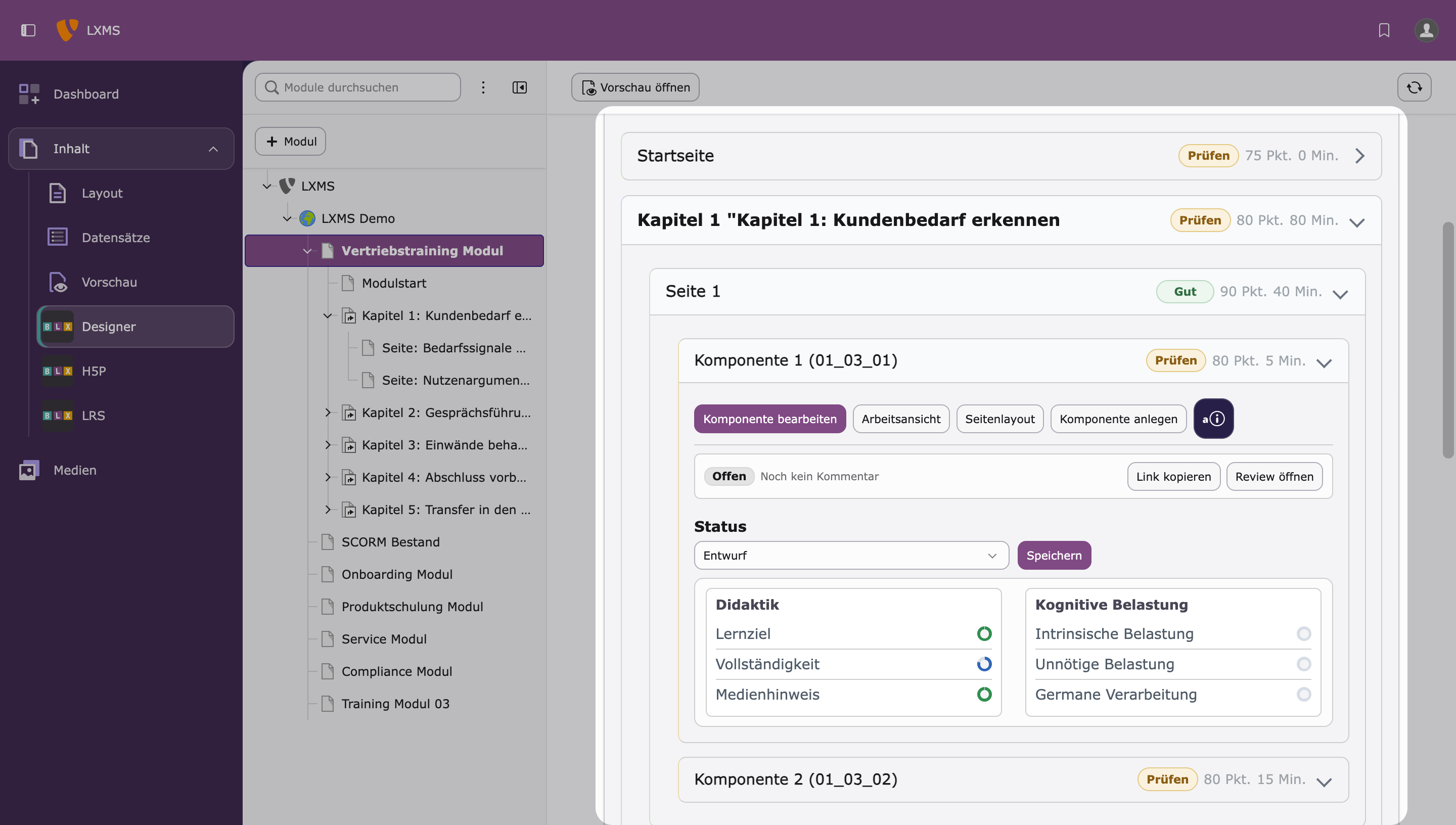The height and width of the screenshot is (825, 1456).
Task: Open the user avatar menu
Action: point(1427,30)
